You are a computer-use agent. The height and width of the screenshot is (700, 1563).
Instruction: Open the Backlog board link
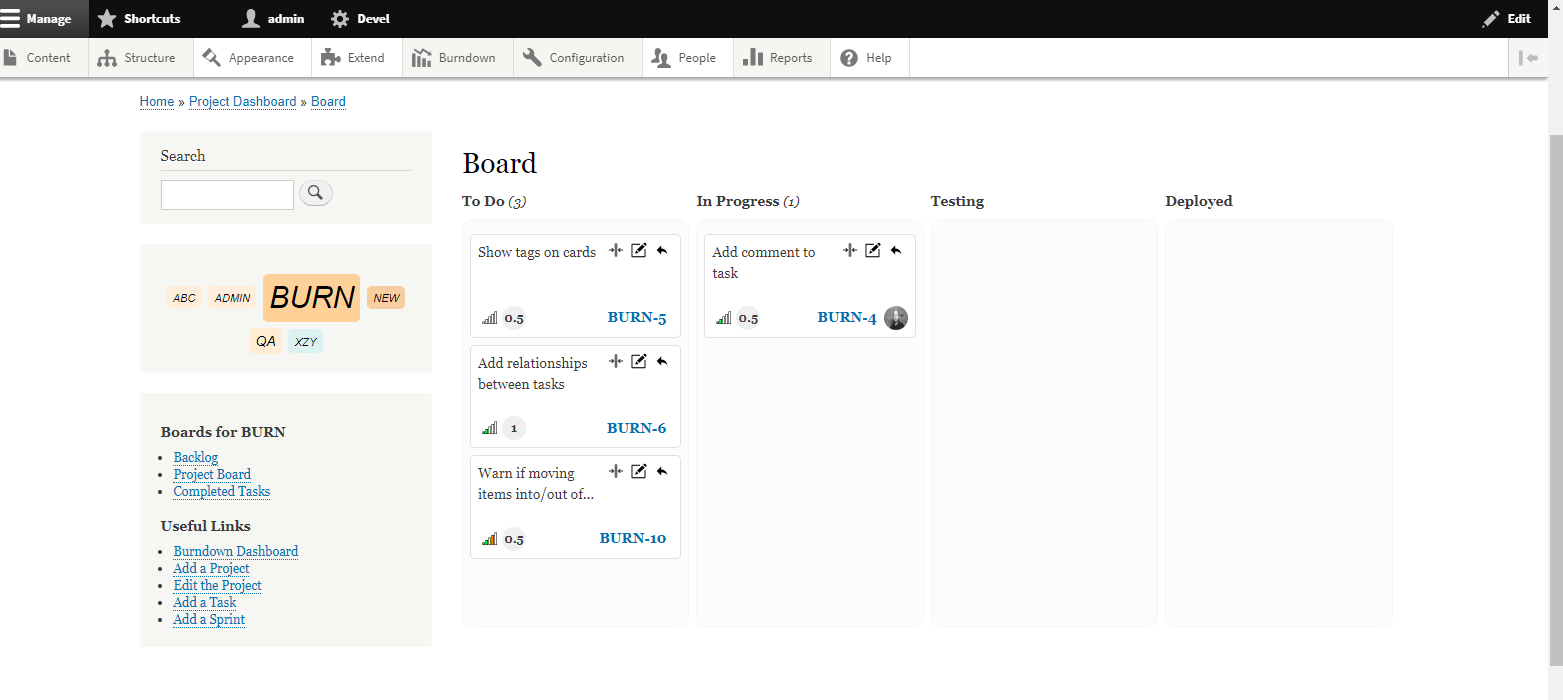pyautogui.click(x=195, y=457)
